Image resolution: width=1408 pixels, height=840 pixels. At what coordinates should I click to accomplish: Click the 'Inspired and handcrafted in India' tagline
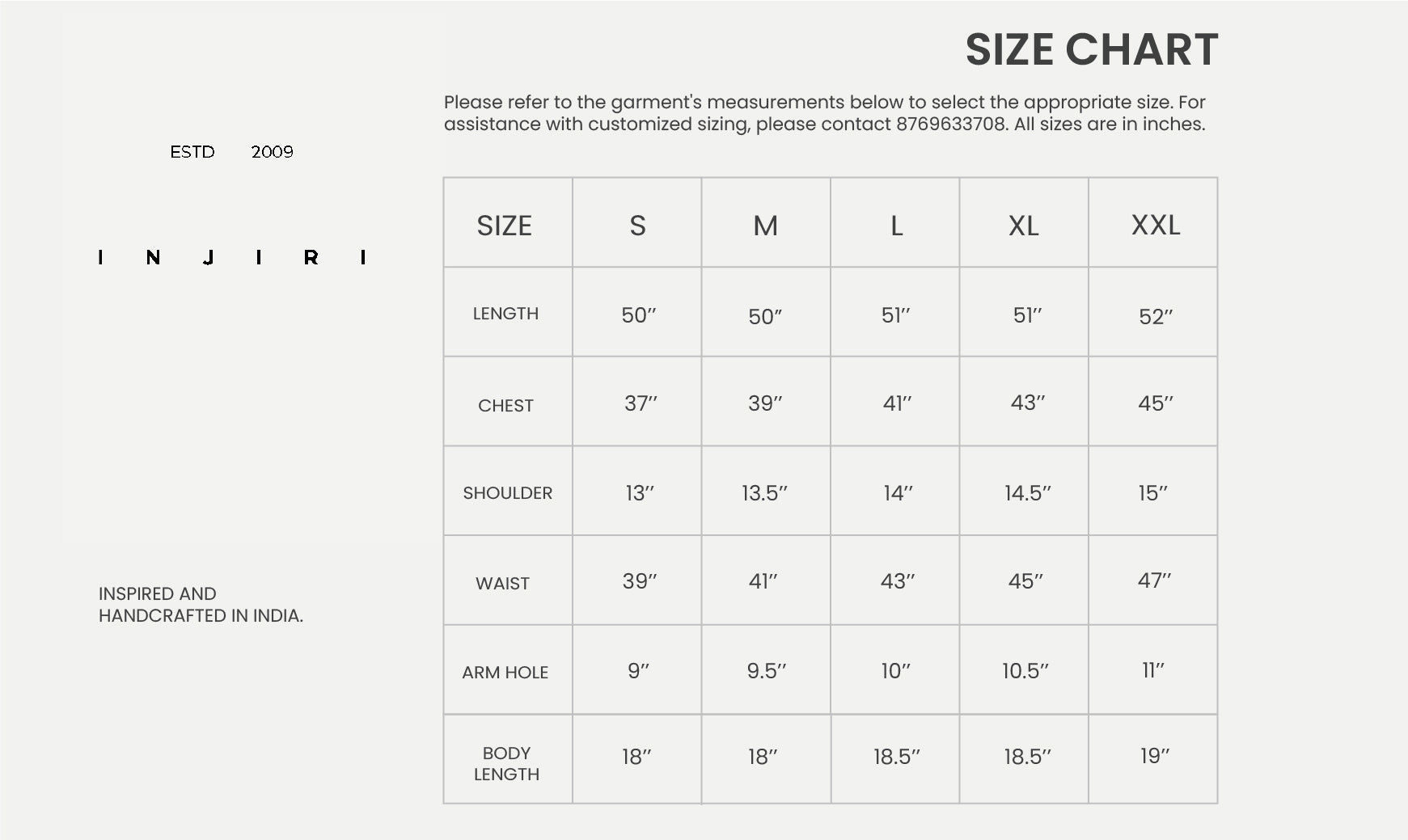(x=201, y=605)
